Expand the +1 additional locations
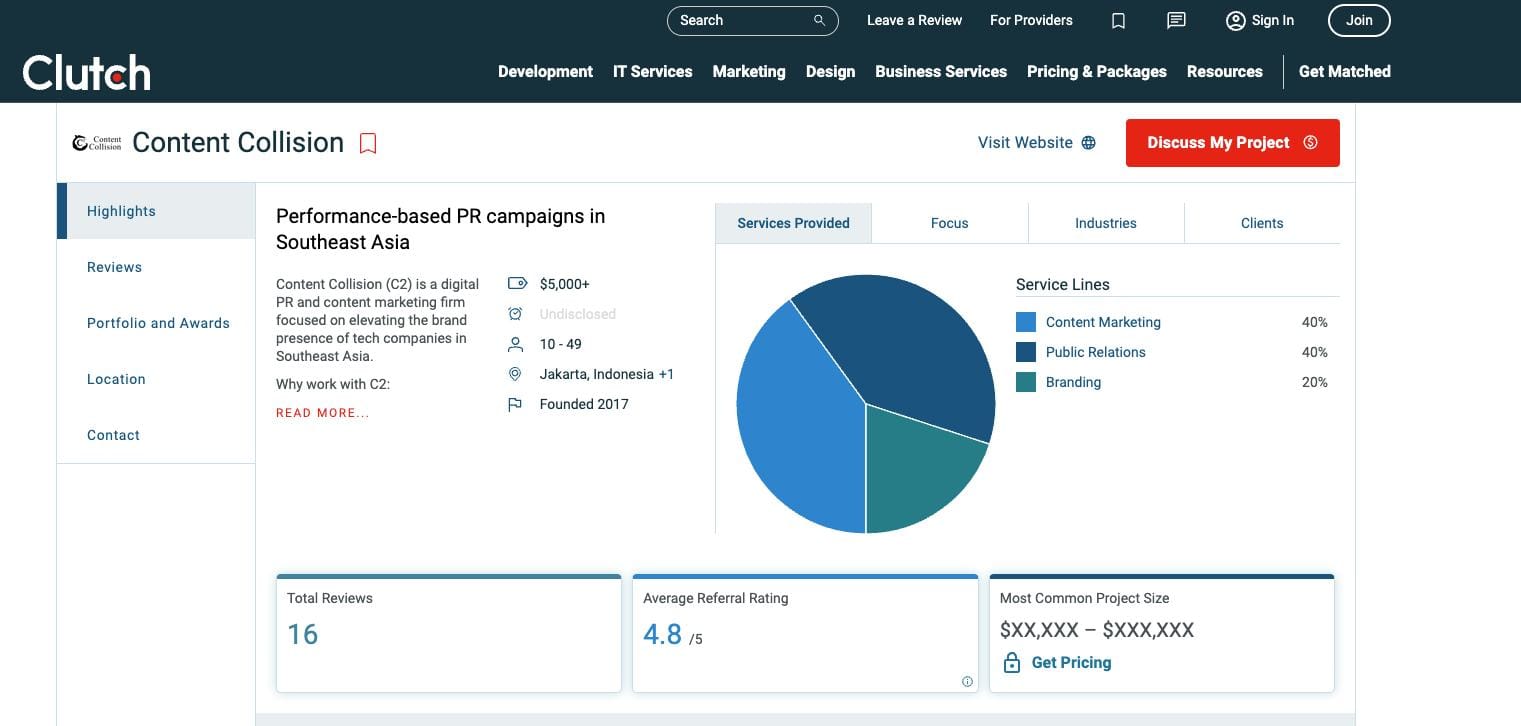This screenshot has height=726, width=1521. click(x=666, y=374)
